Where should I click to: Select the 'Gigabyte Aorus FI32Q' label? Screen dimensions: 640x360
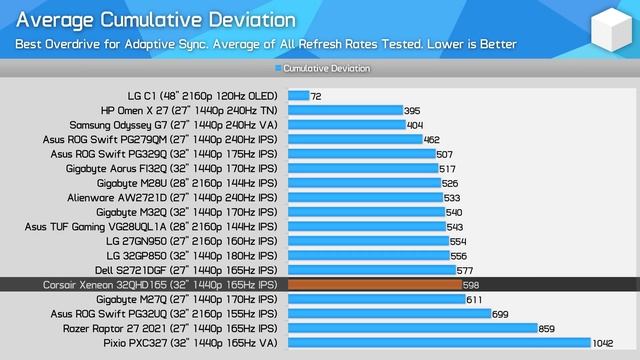pos(171,169)
